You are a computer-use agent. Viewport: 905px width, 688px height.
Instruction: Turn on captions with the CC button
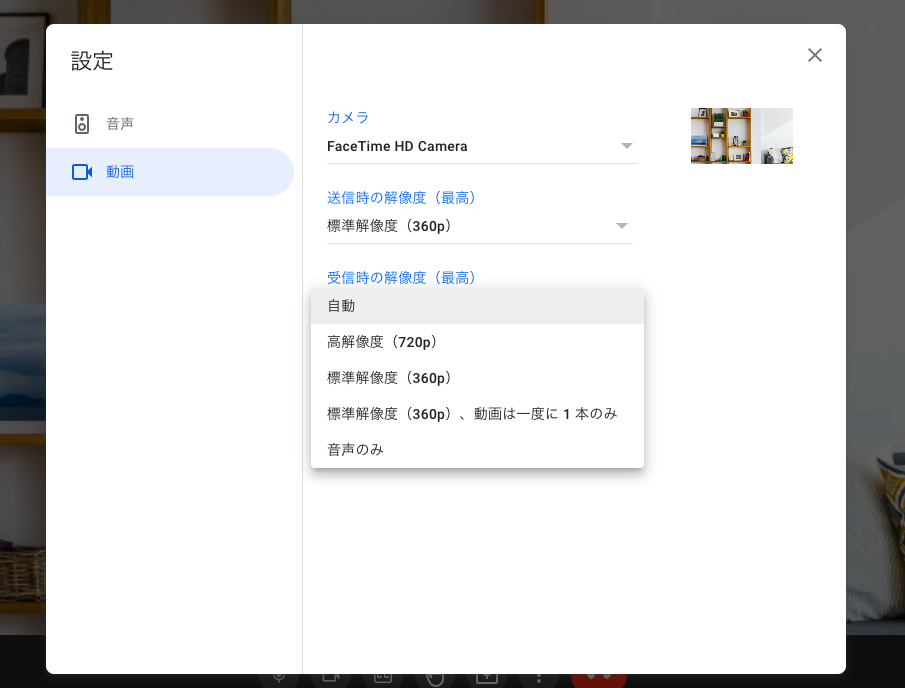pyautogui.click(x=383, y=679)
